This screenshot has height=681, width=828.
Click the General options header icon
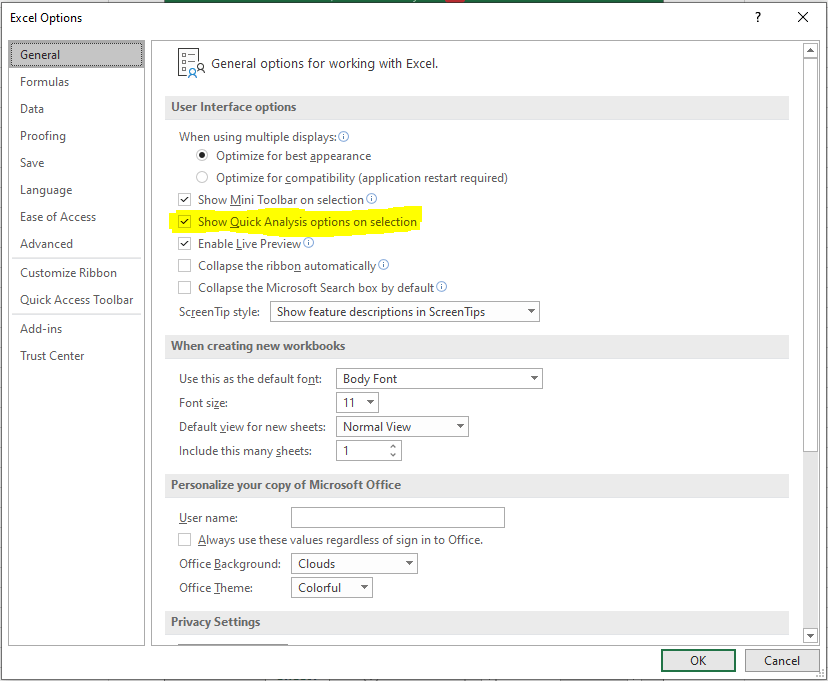(191, 63)
